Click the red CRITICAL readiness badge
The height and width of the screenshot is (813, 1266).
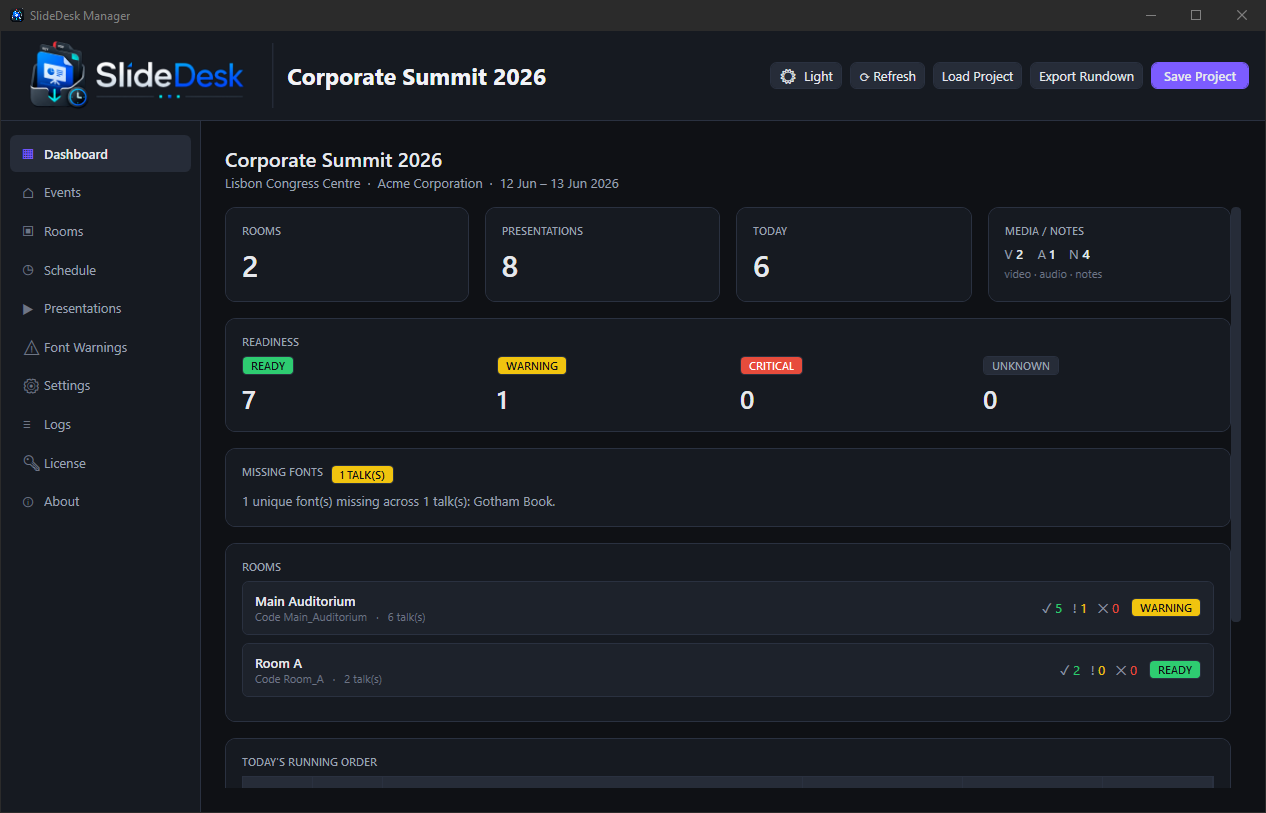coord(771,366)
